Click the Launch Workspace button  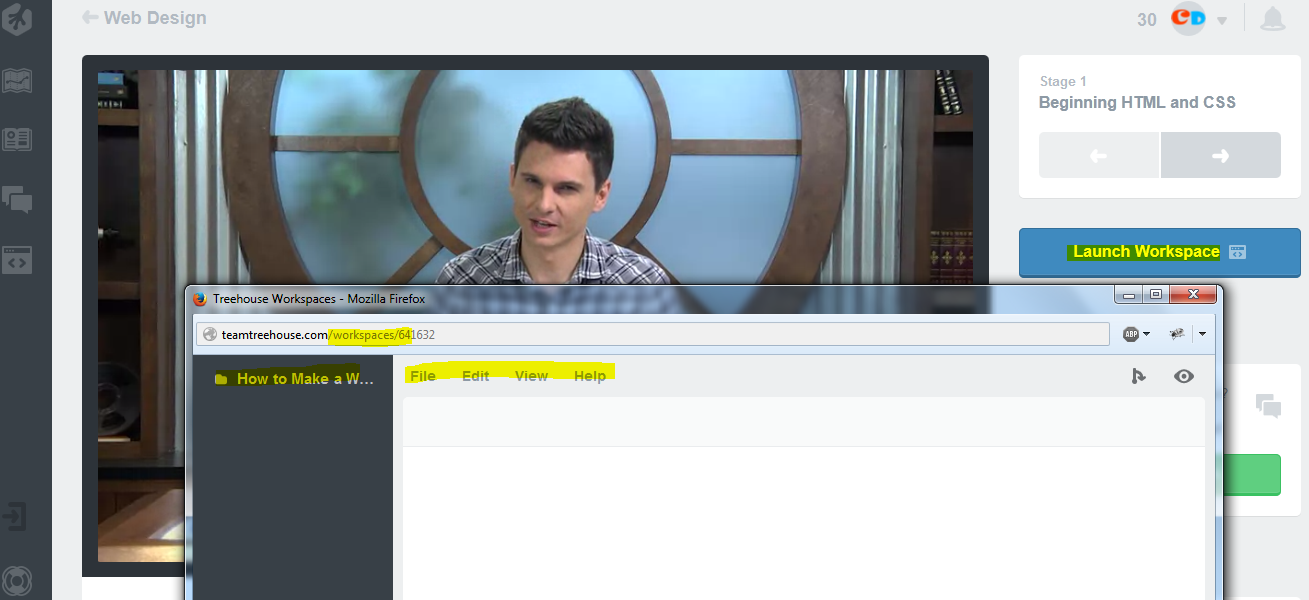click(1159, 252)
